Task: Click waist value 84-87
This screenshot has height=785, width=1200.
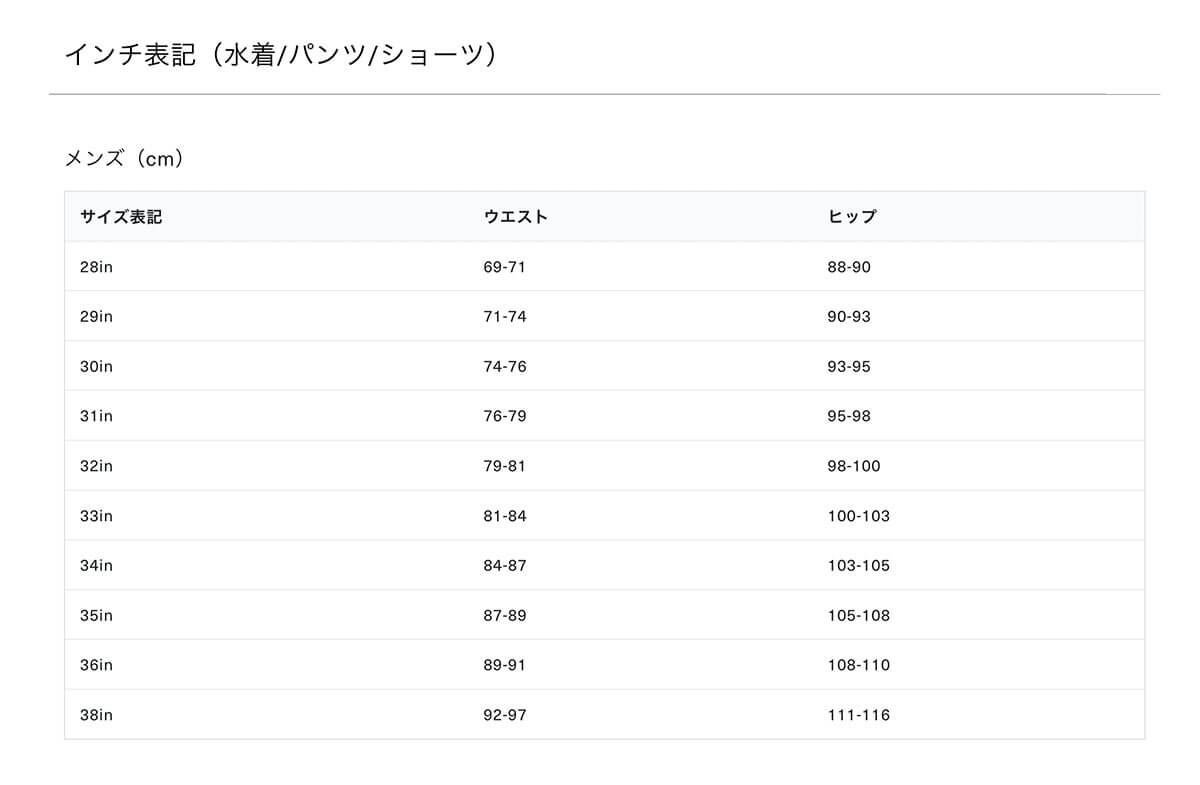Action: (x=505, y=566)
